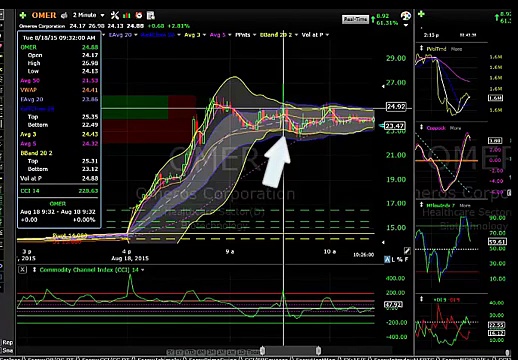This screenshot has height=360, width=518.
Task: Open the wrench and screwdriver tools icon
Action: click(x=115, y=15)
